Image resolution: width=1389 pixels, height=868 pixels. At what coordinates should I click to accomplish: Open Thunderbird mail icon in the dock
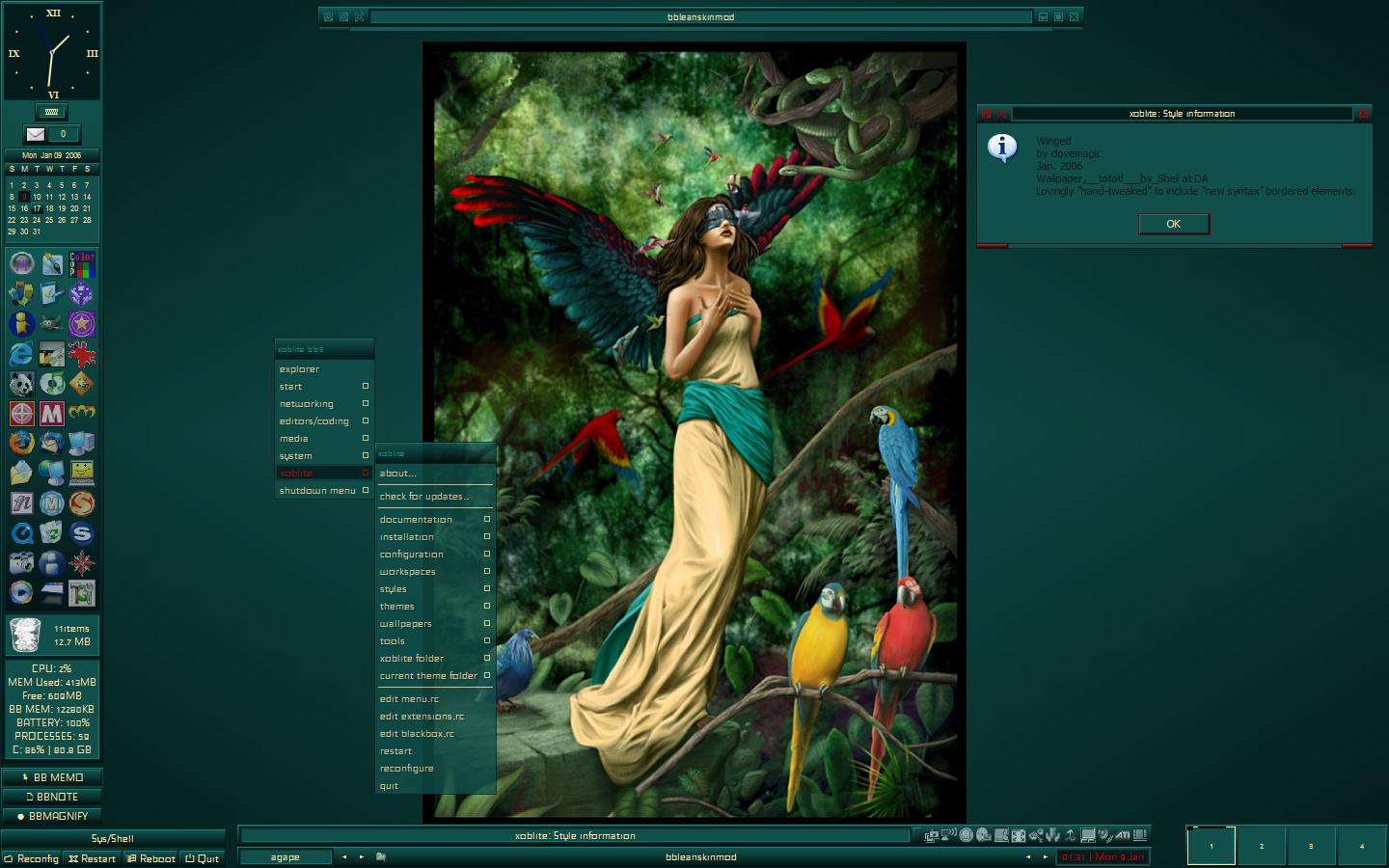(x=52, y=444)
